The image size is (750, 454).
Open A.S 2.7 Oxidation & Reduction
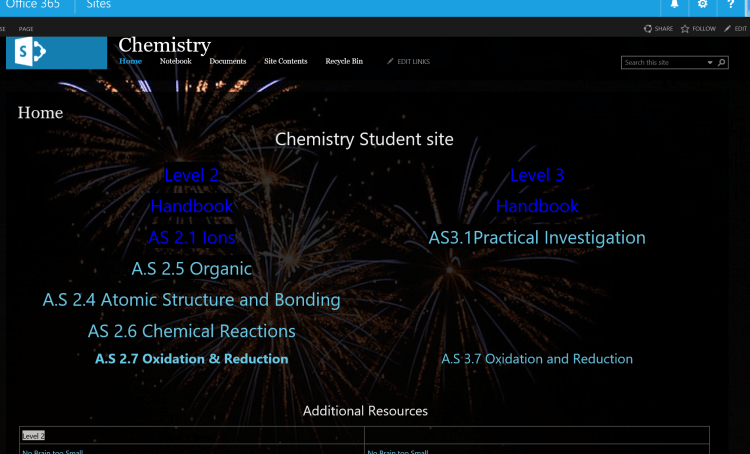(x=192, y=359)
